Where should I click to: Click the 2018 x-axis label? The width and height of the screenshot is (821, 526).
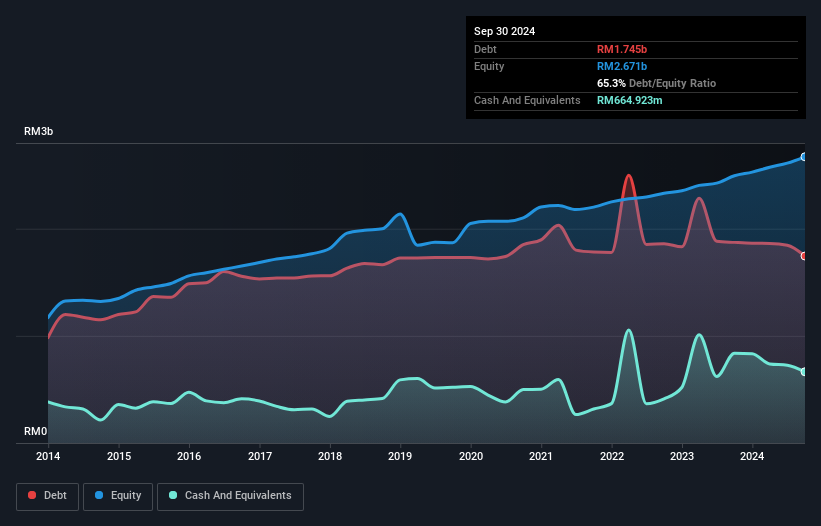pyautogui.click(x=330, y=456)
